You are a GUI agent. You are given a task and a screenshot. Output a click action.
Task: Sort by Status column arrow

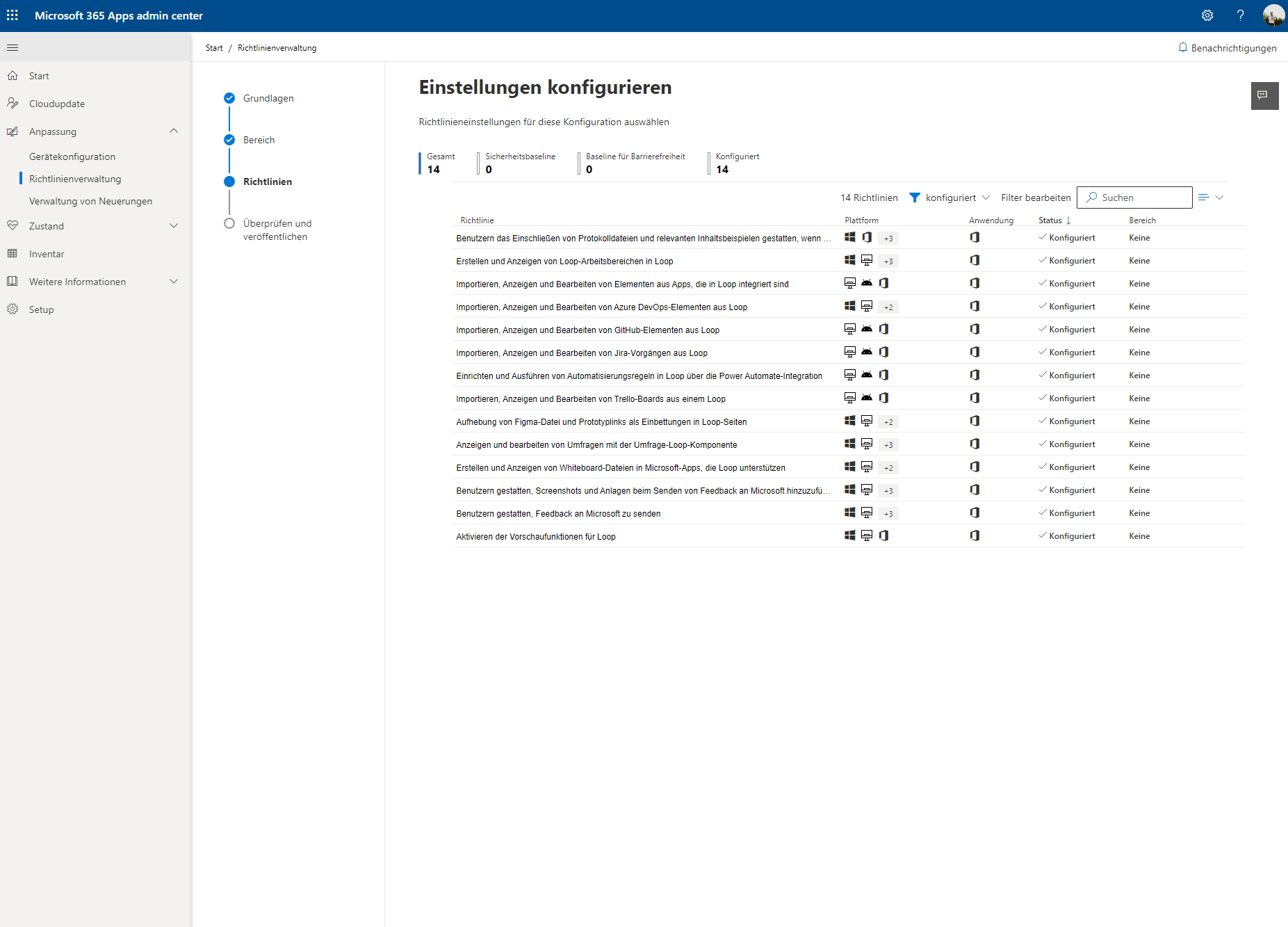pyautogui.click(x=1070, y=220)
